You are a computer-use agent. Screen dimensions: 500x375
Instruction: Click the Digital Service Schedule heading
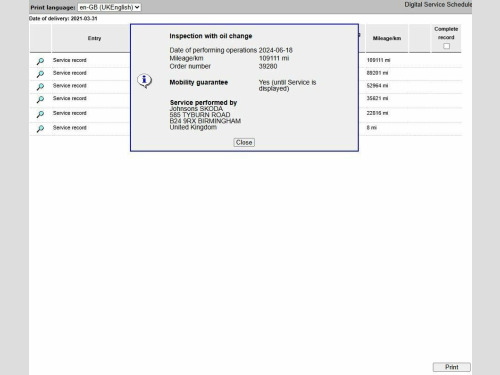pos(438,5)
